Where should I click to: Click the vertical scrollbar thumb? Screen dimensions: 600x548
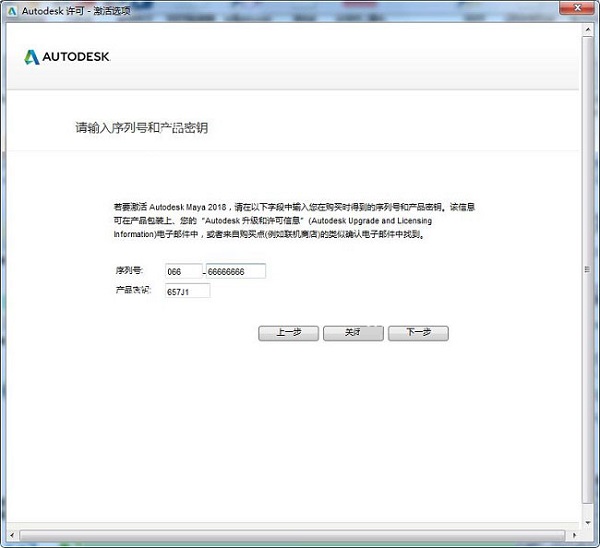tap(587, 270)
